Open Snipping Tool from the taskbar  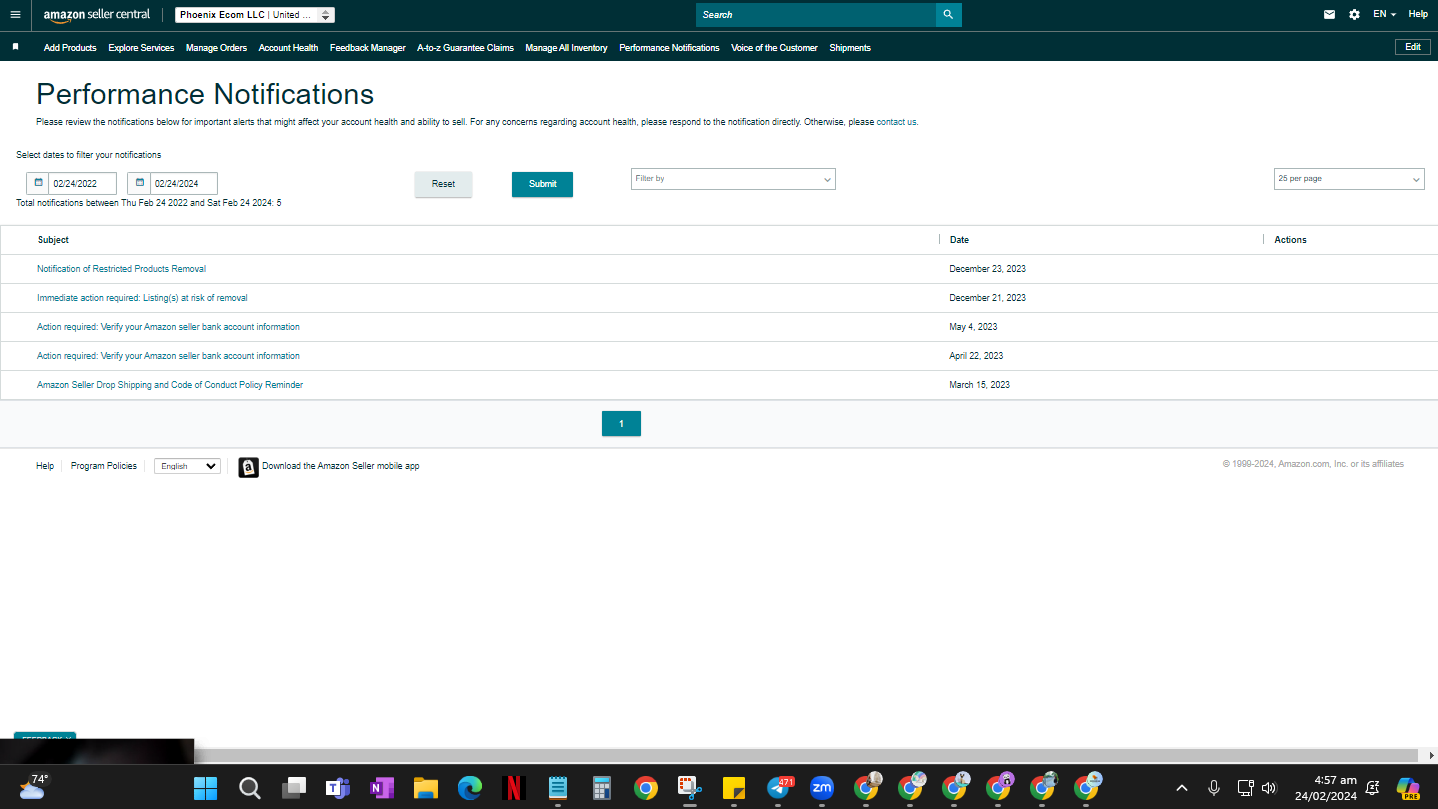tap(690, 788)
